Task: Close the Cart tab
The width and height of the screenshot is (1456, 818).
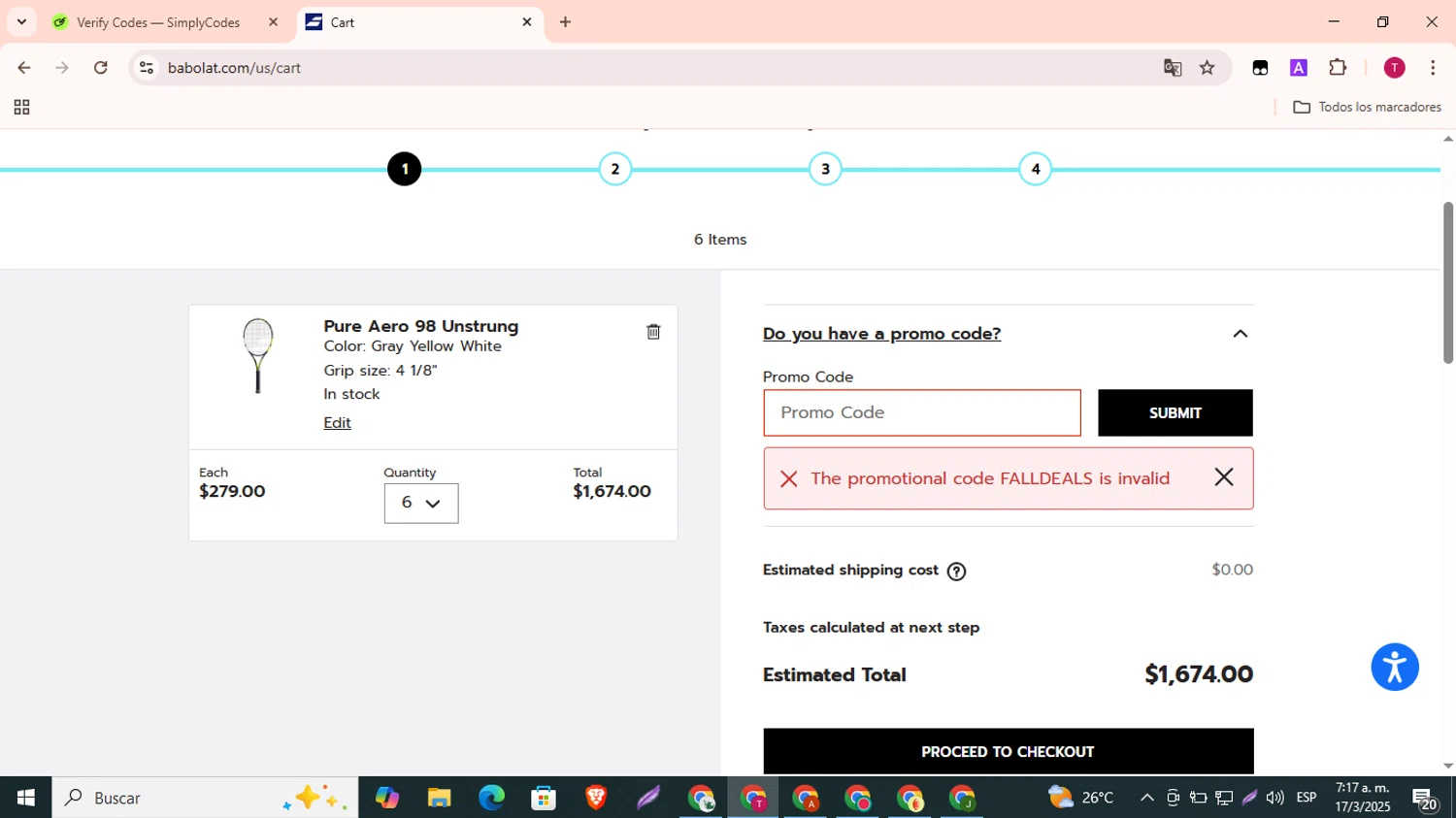Action: pyautogui.click(x=527, y=22)
